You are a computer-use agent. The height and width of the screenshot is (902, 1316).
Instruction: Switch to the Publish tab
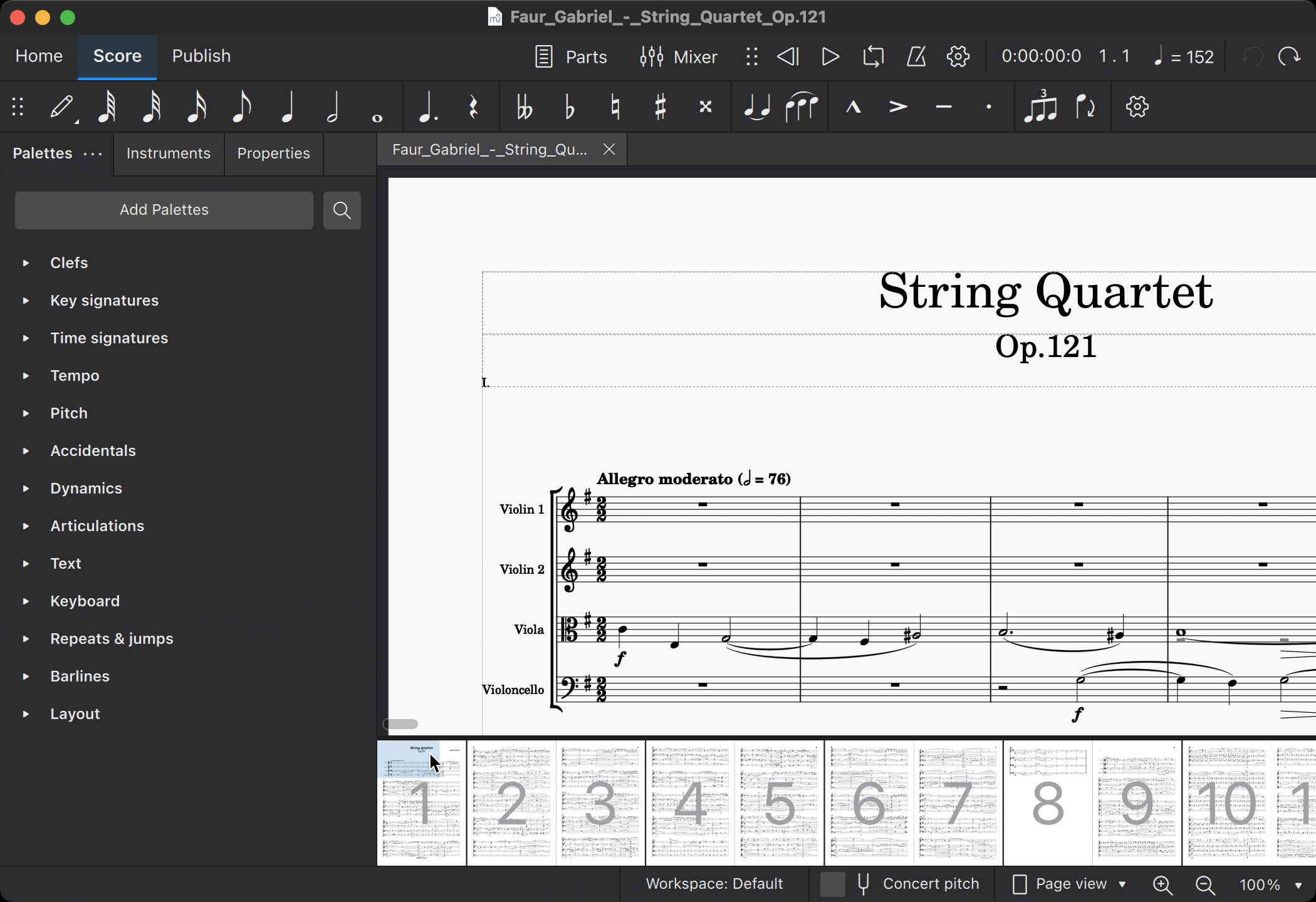click(201, 56)
